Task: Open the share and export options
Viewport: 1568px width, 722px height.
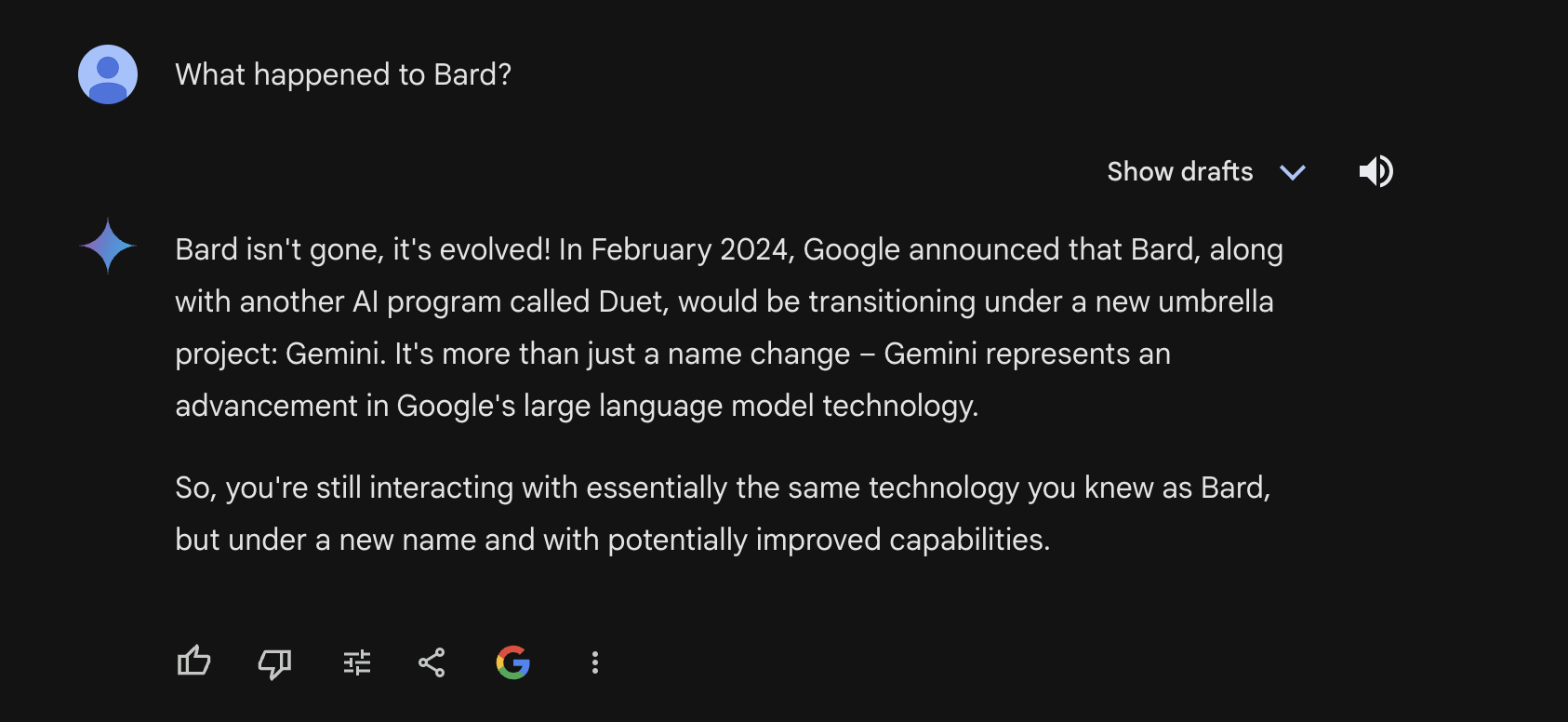Action: pyautogui.click(x=432, y=662)
